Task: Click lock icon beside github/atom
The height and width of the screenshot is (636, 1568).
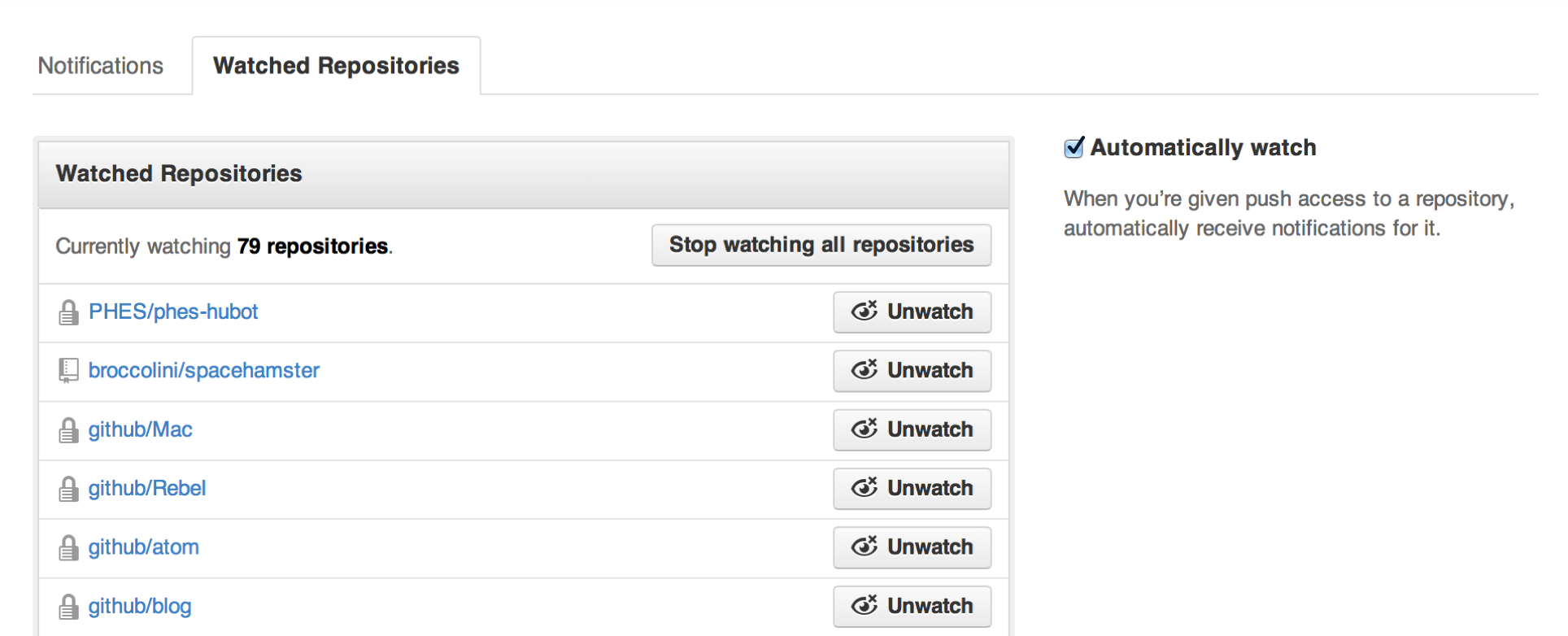Action: pos(68,548)
